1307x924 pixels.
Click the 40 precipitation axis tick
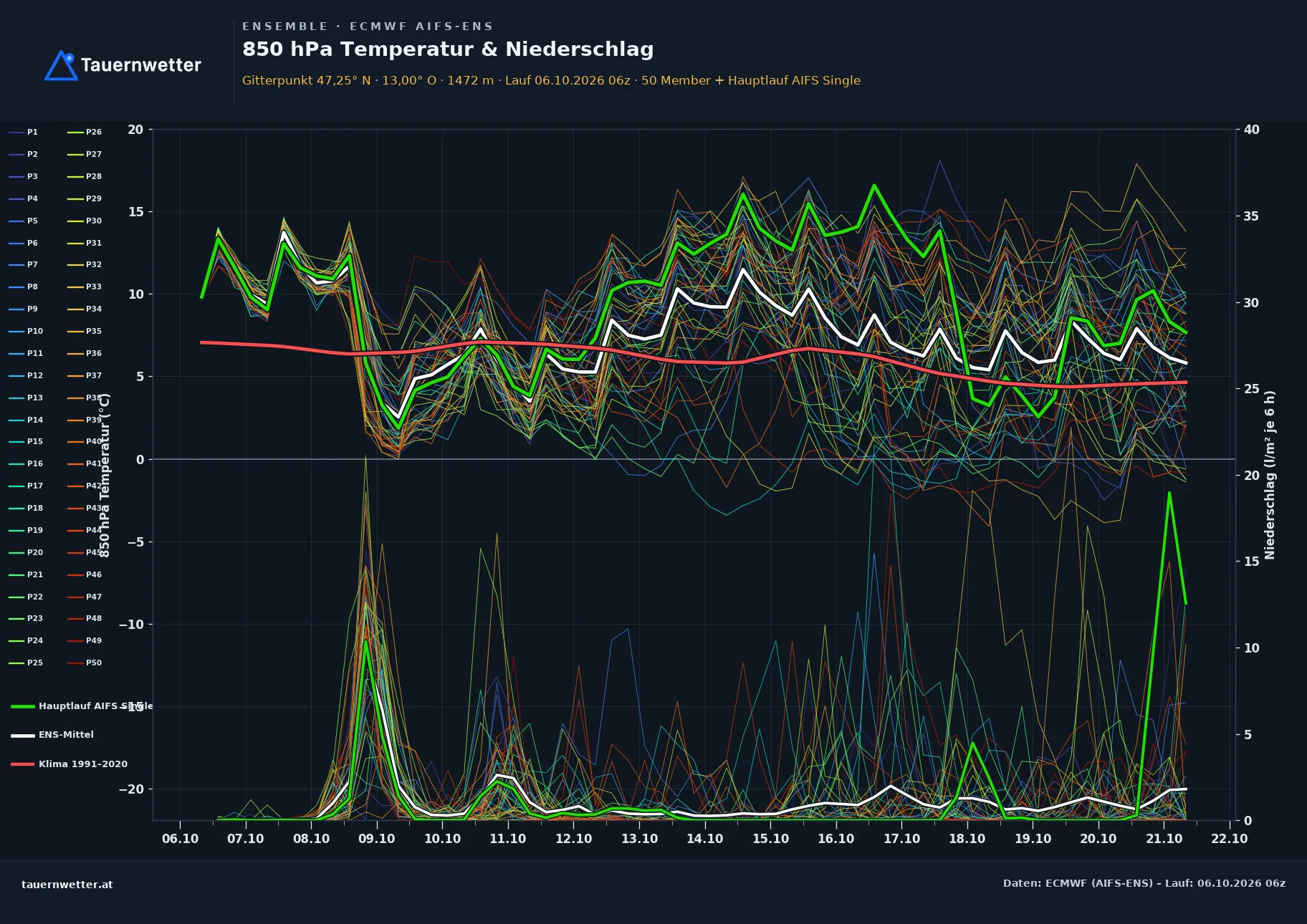1252,130
